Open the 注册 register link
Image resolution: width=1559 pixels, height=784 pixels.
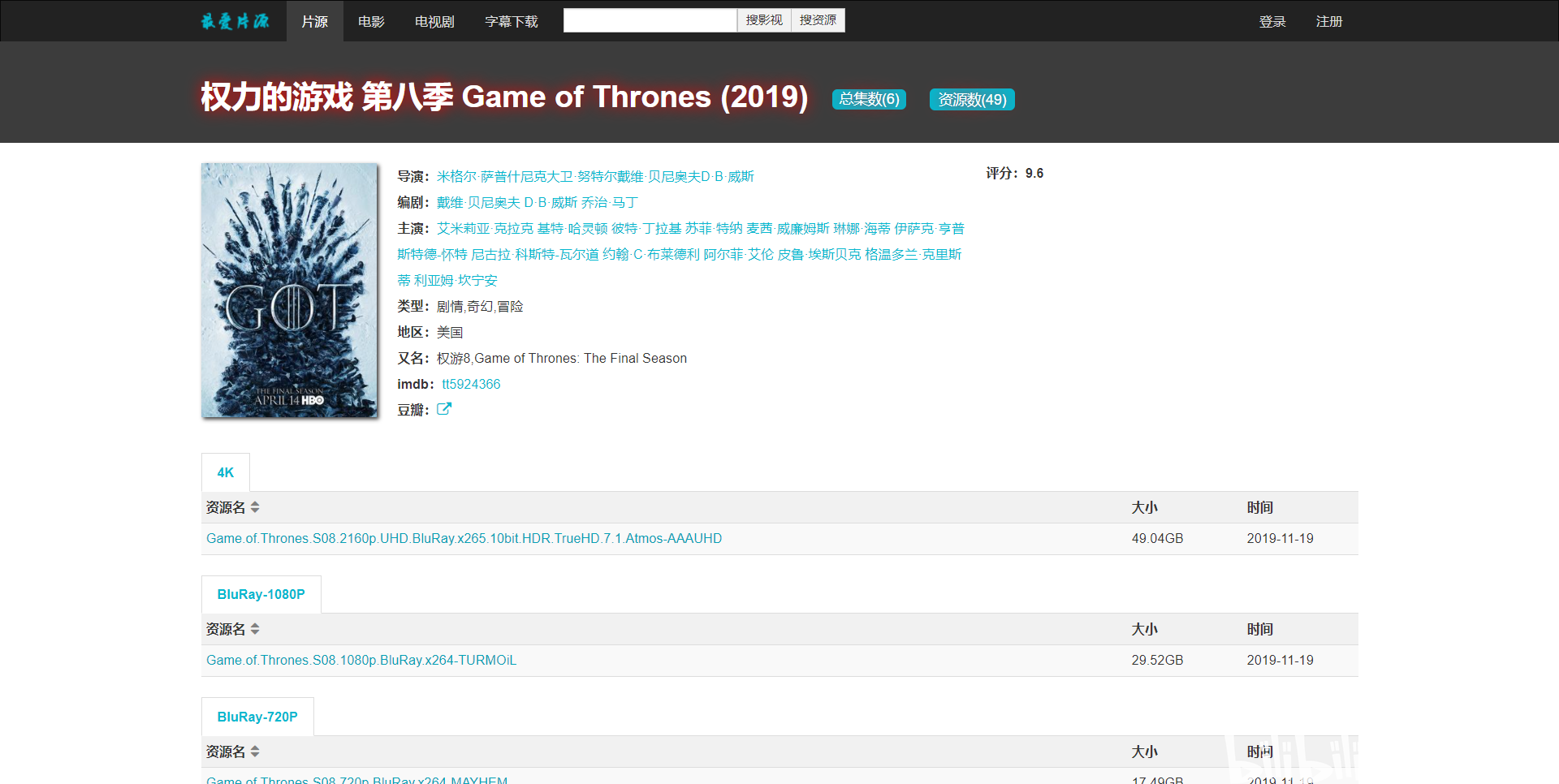pyautogui.click(x=1329, y=21)
